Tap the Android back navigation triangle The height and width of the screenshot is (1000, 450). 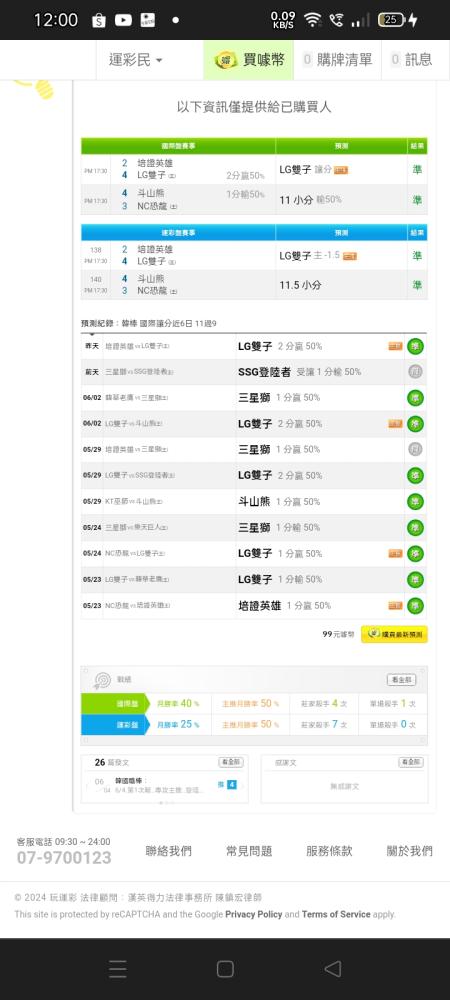[x=332, y=969]
